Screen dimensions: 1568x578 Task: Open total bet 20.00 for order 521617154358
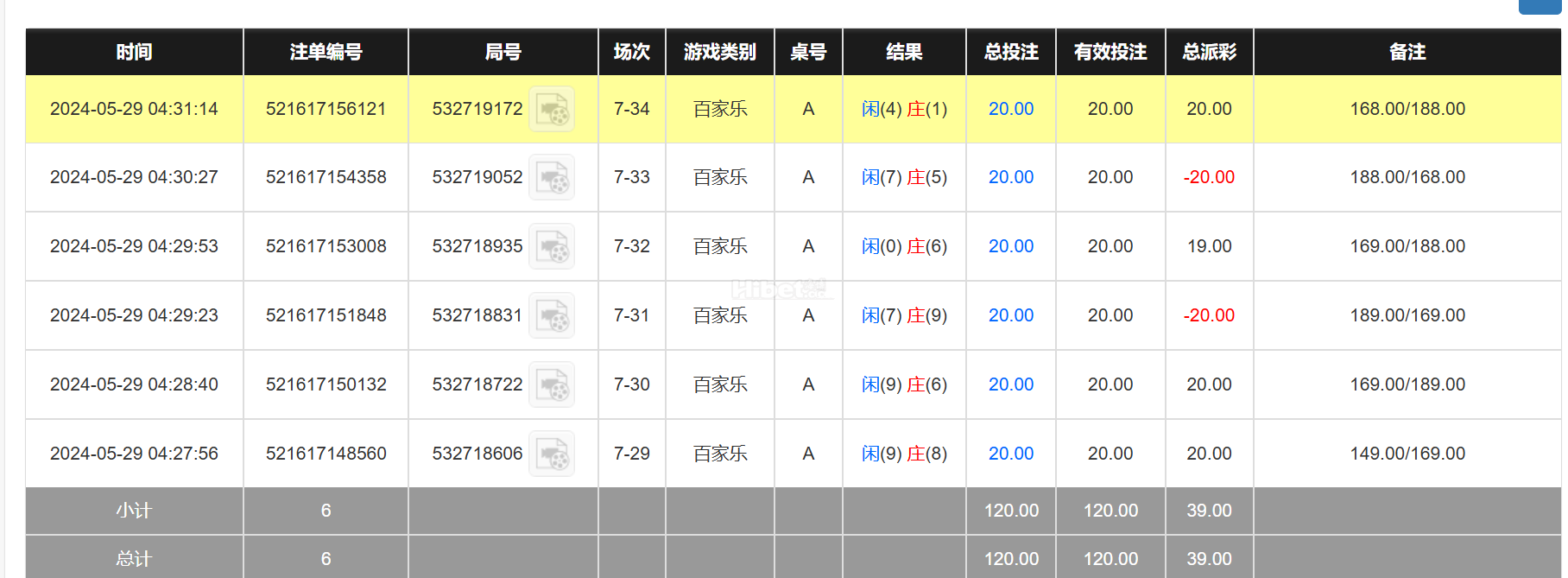(x=1011, y=177)
